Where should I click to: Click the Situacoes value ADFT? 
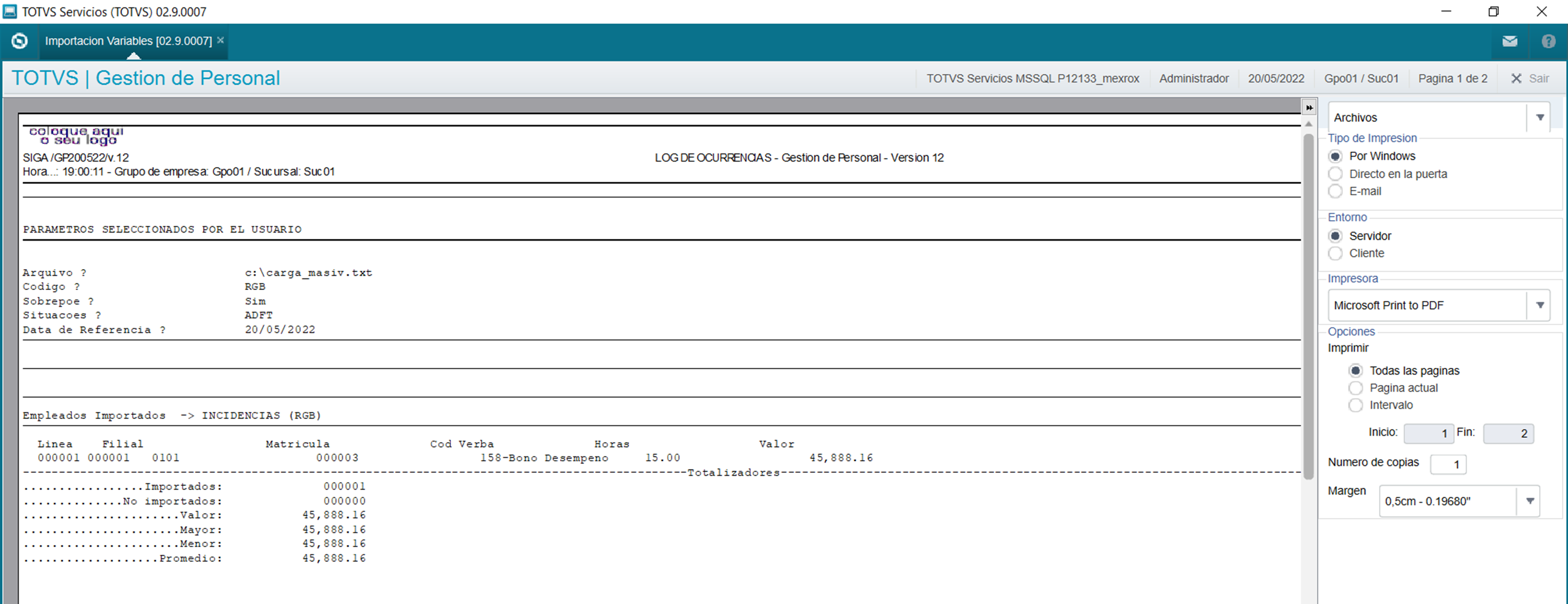click(259, 315)
